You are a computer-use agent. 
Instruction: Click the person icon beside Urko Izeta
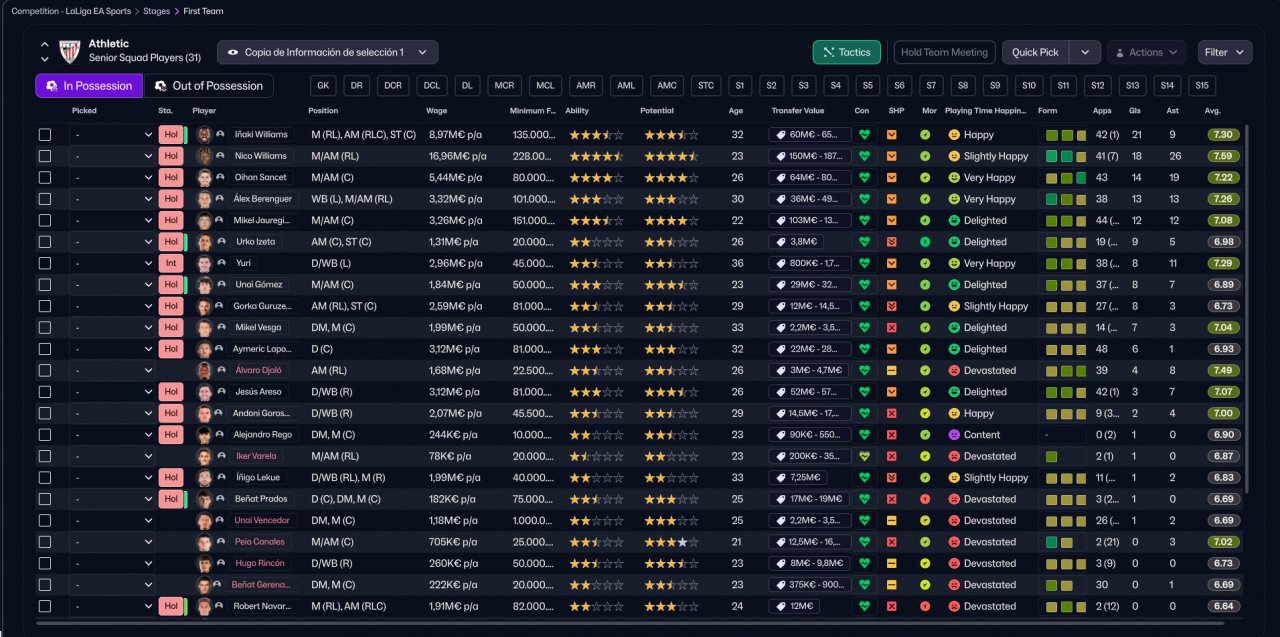220,242
